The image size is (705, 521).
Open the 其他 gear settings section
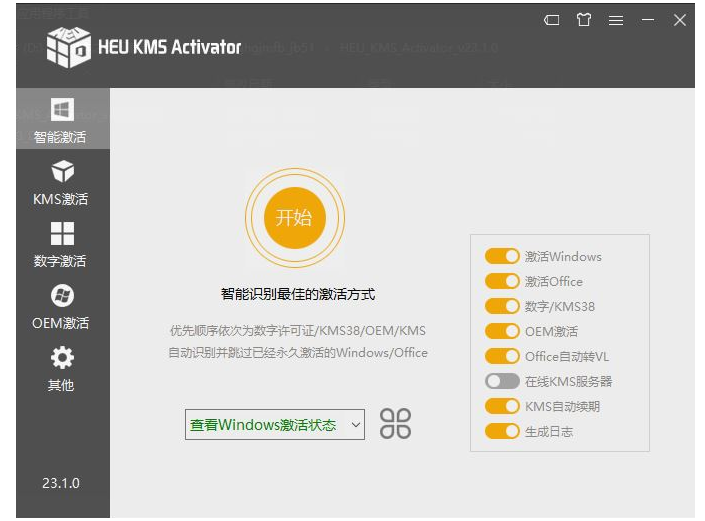62,368
